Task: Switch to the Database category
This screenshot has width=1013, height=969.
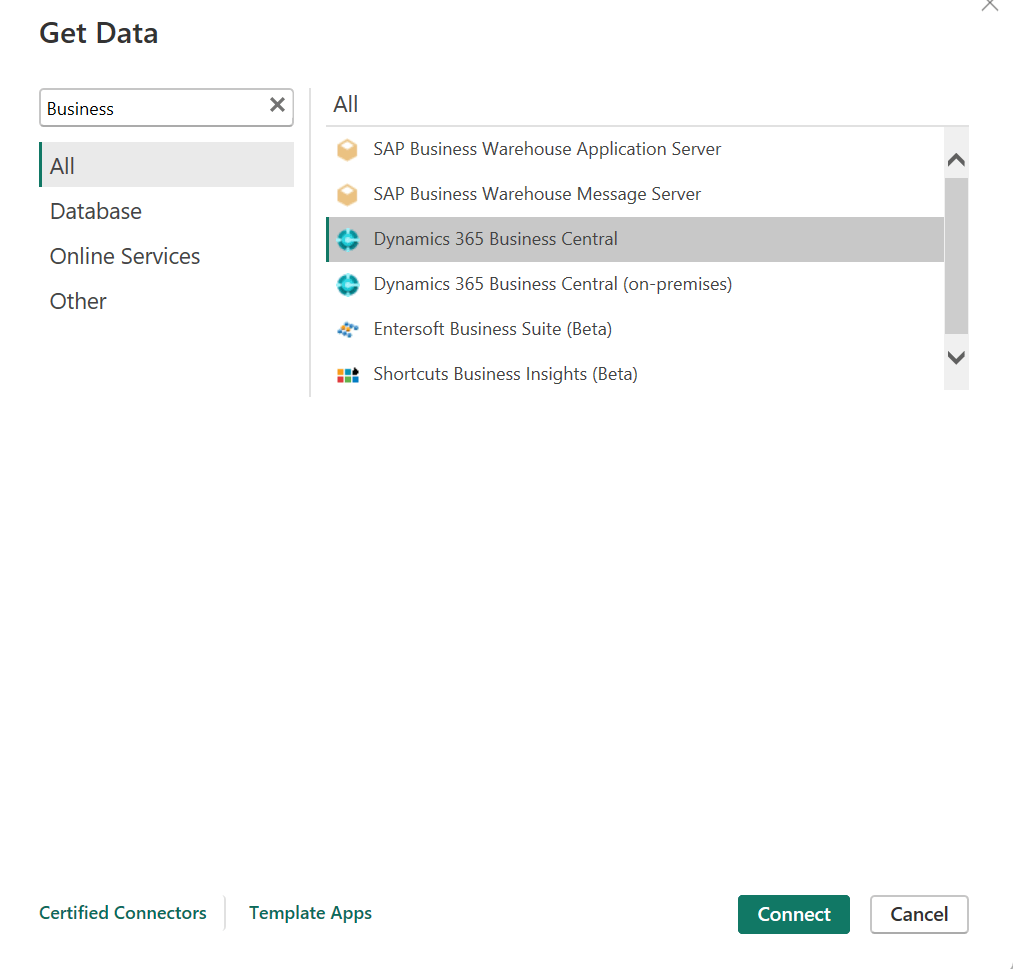Action: click(167, 211)
